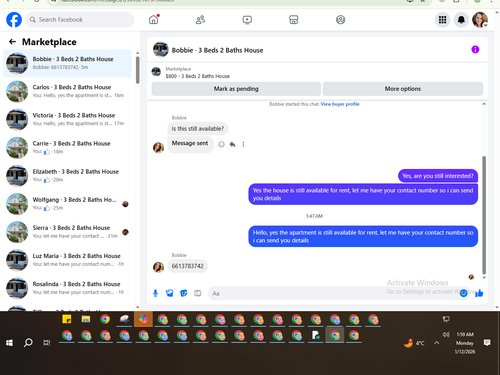500x375 pixels.
Task: Click the phone number message 6613783742
Action: [187, 266]
